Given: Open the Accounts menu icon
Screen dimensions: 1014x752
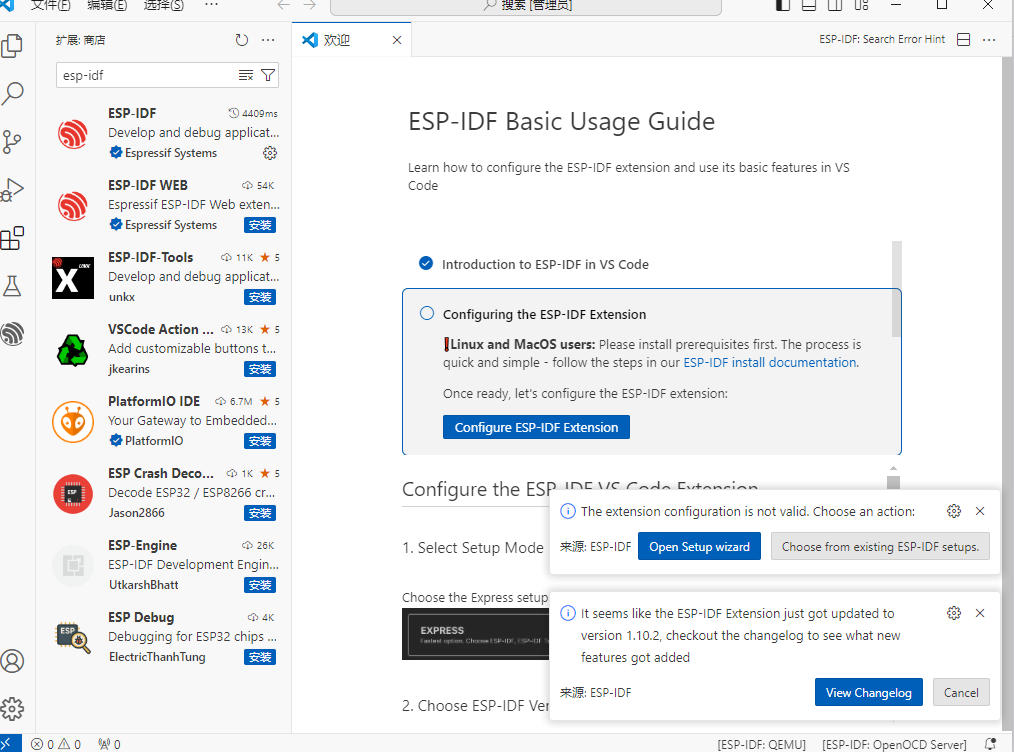Looking at the screenshot, I should click(12, 661).
